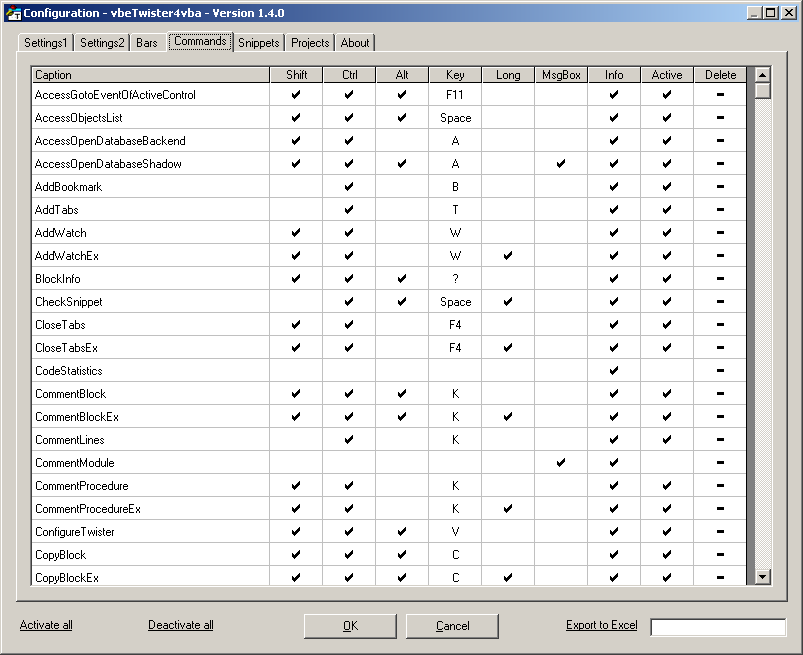Image resolution: width=803 pixels, height=655 pixels.
Task: Remove the AddBookmark command via its delete icon
Action: pyautogui.click(x=720, y=186)
